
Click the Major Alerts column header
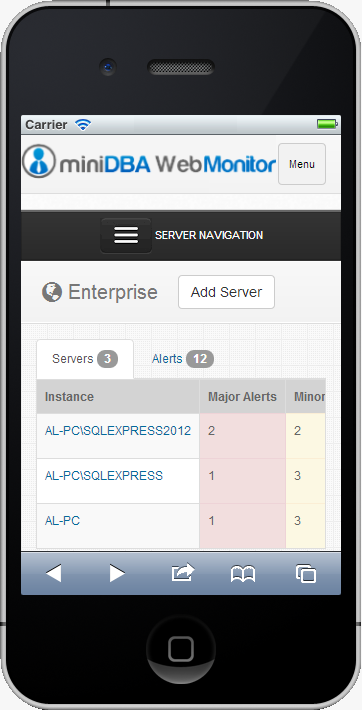click(242, 397)
